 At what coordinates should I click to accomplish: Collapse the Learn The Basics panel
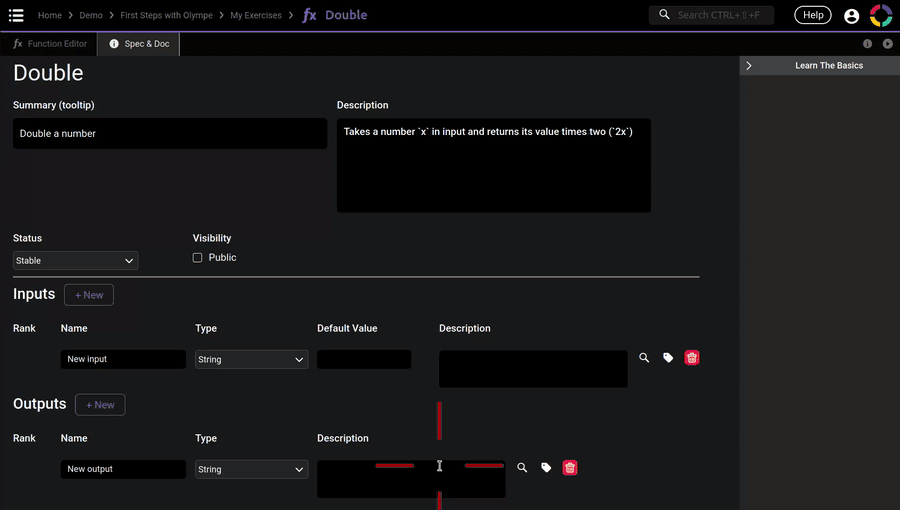tap(749, 66)
